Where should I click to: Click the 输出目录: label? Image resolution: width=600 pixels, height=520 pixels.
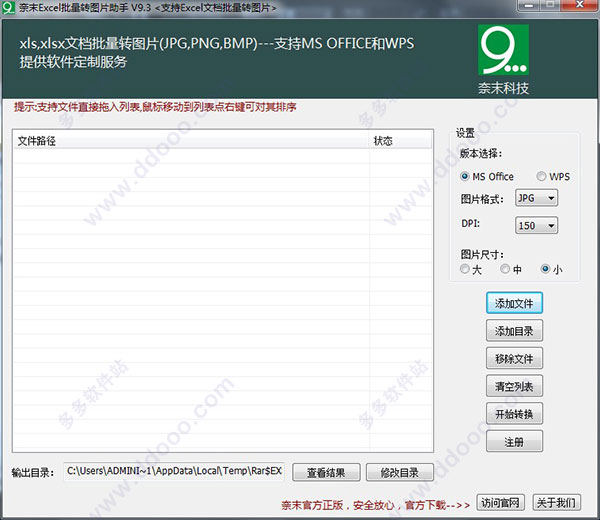click(x=33, y=473)
